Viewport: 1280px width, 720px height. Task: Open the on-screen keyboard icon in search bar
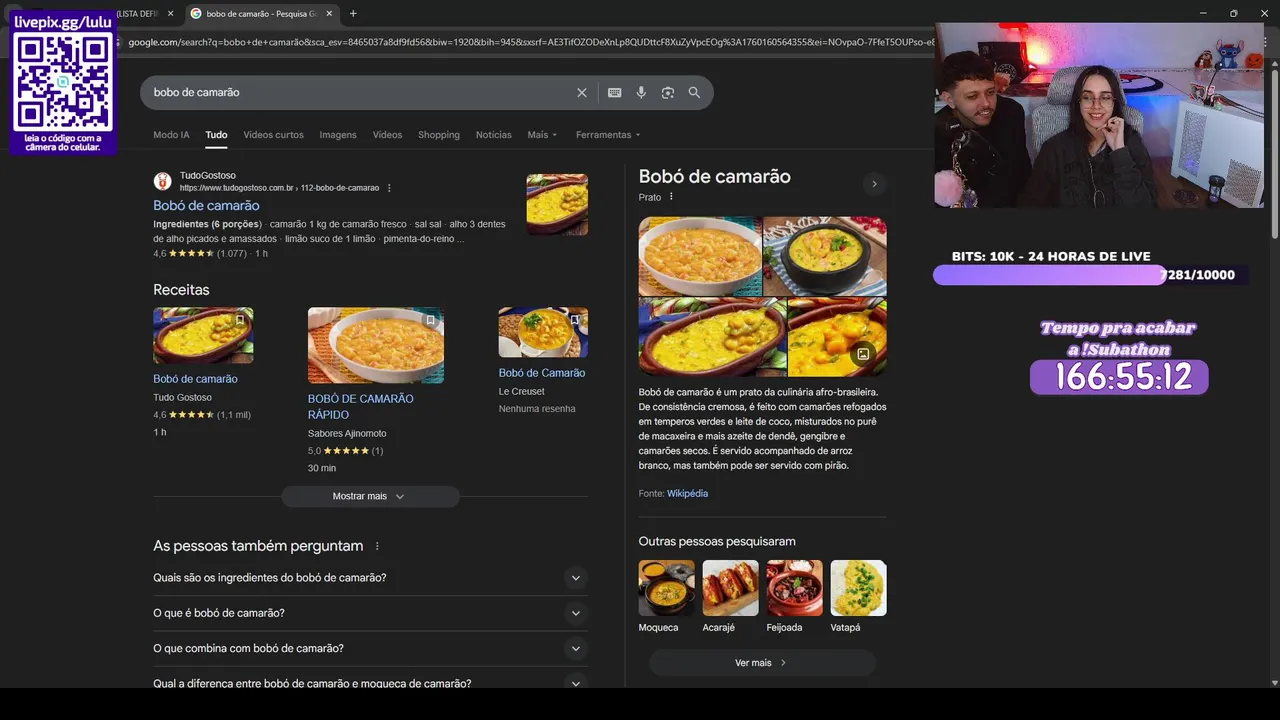pos(615,92)
